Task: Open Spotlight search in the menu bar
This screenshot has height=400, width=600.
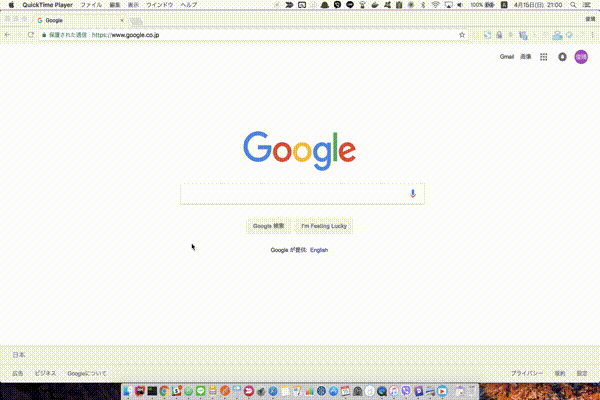Action: [x=573, y=5]
